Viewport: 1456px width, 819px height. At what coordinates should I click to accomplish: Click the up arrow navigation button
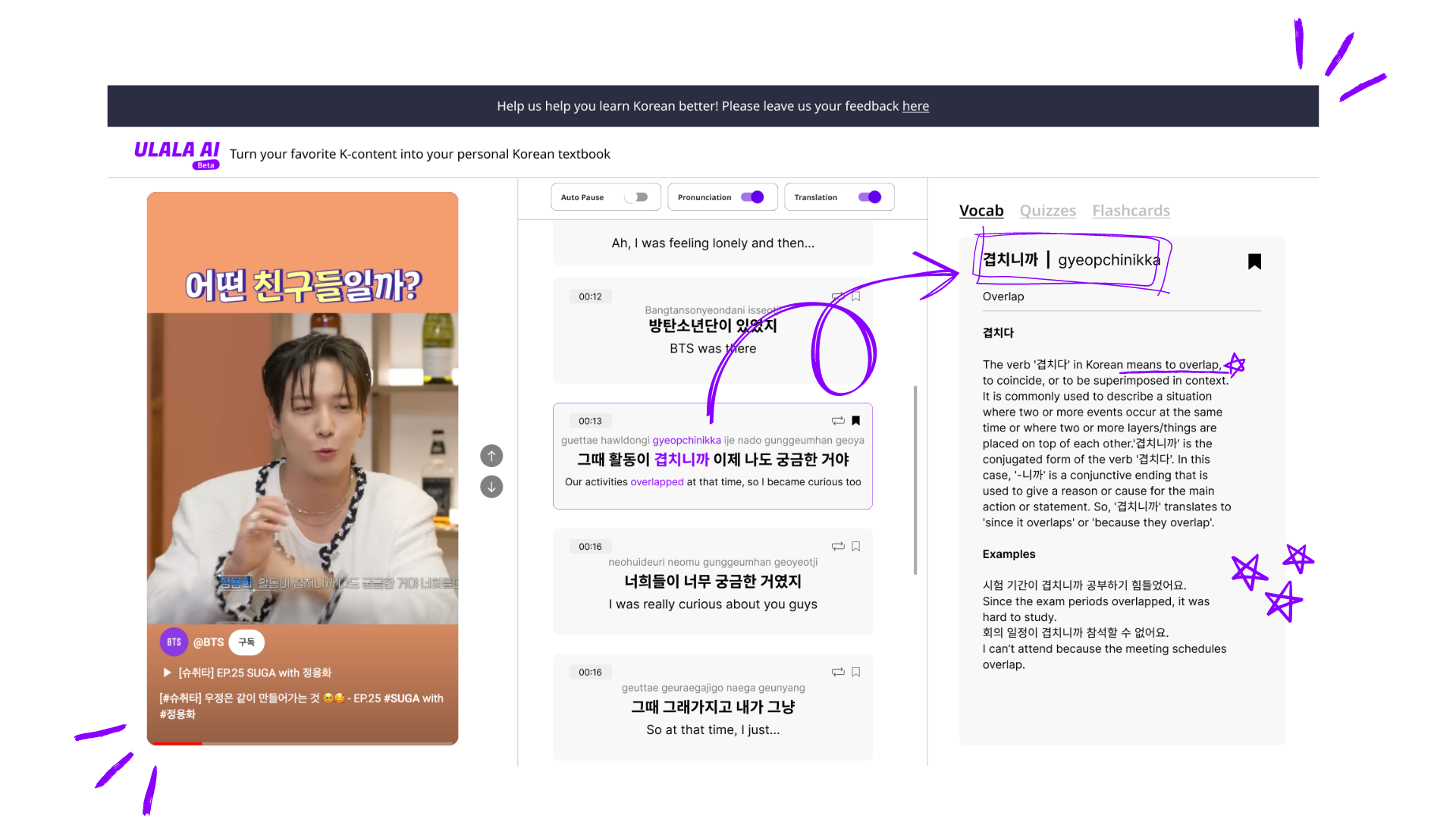coord(491,456)
